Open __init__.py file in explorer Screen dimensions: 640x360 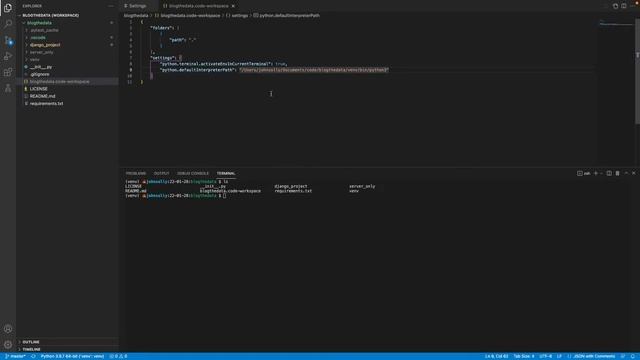[67, 67]
